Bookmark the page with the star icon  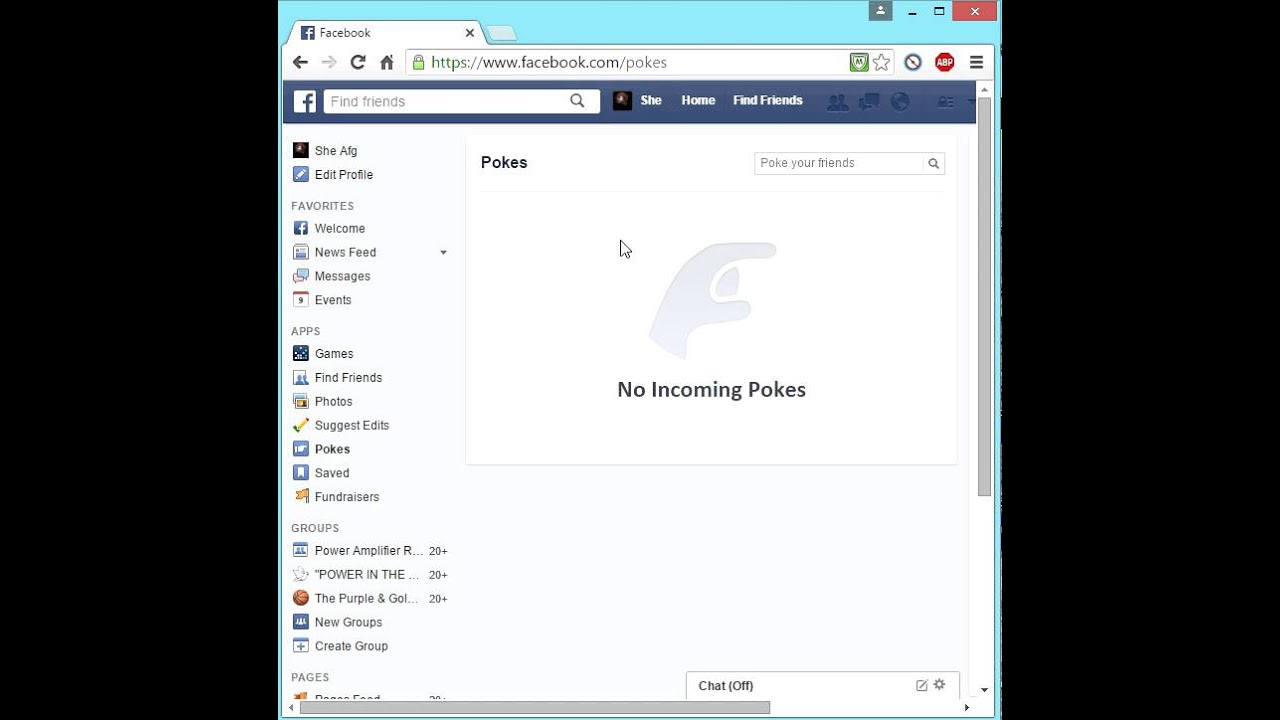[x=881, y=62]
